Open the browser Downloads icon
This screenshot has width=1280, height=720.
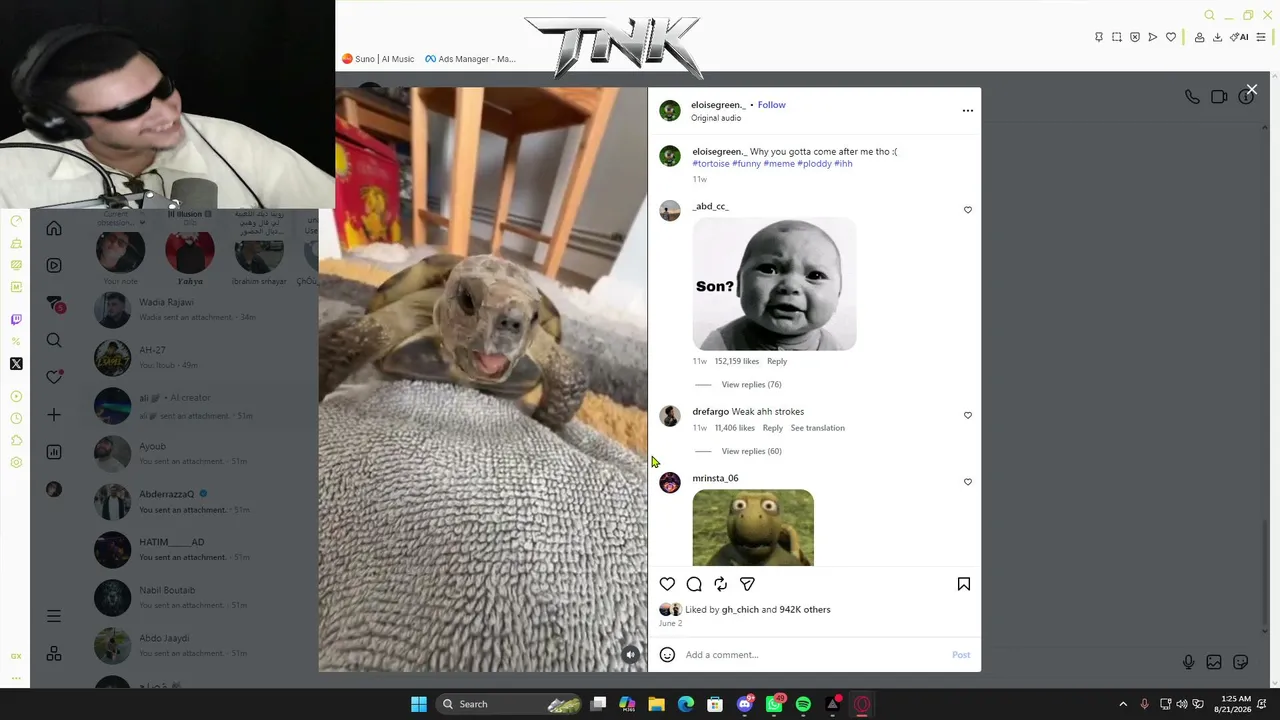tap(1217, 37)
